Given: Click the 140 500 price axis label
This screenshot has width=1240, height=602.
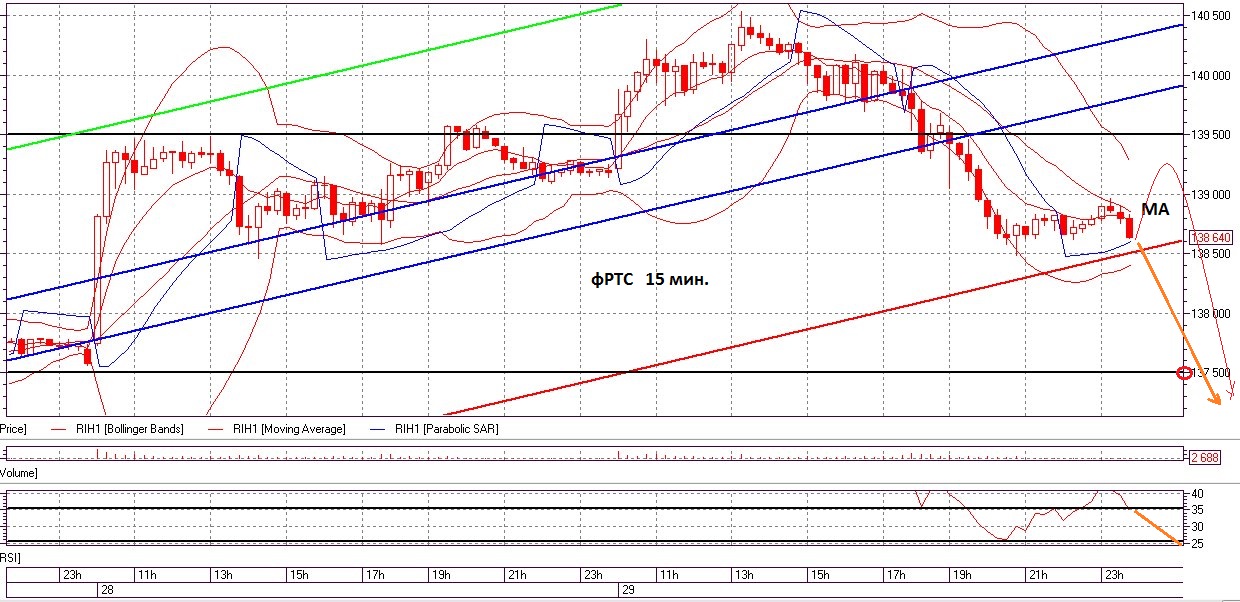Looking at the screenshot, I should point(1210,16).
